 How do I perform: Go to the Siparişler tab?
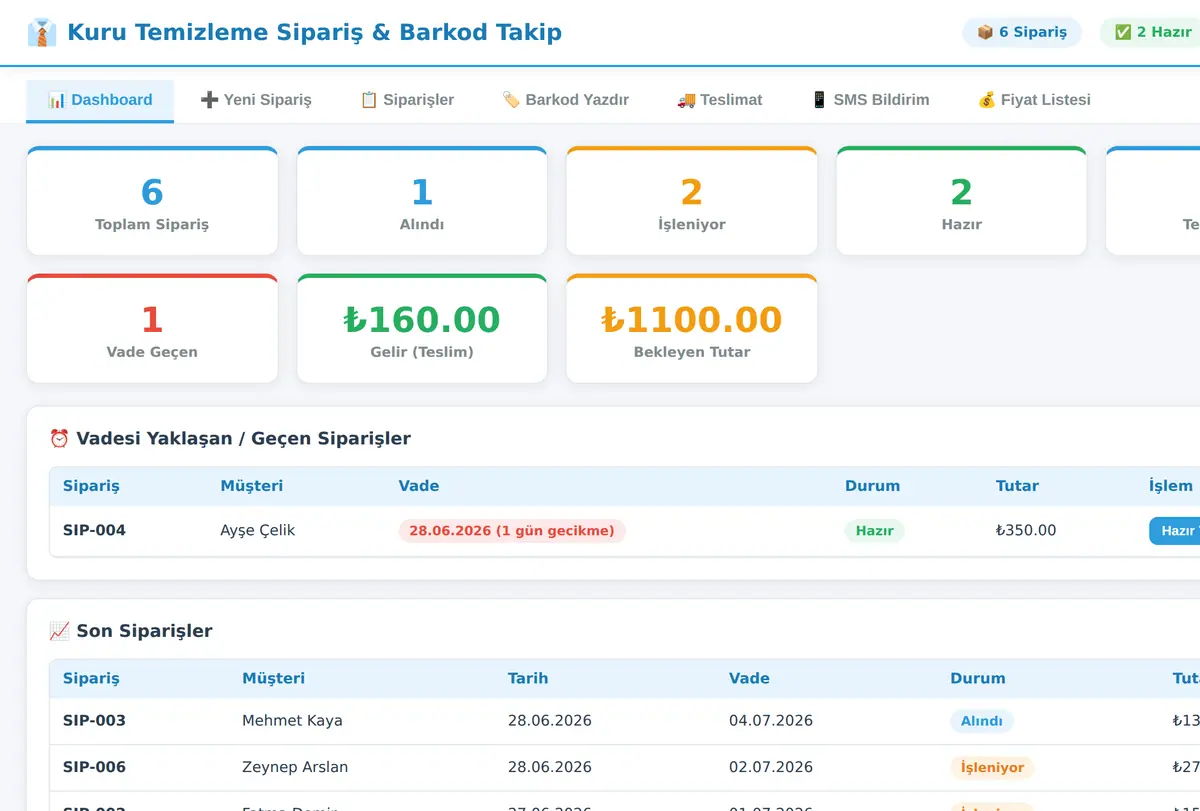[407, 100]
